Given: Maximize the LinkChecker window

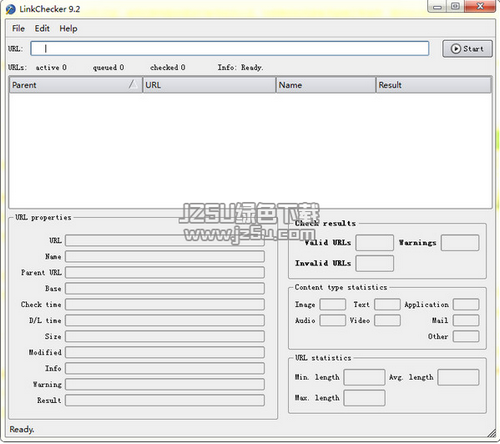Looking at the screenshot, I should tap(455, 7).
